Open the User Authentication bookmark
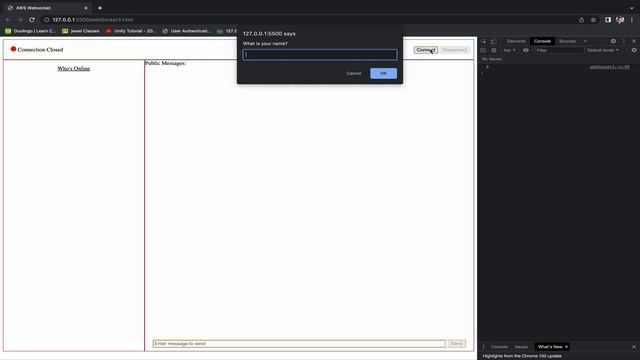 coord(187,31)
